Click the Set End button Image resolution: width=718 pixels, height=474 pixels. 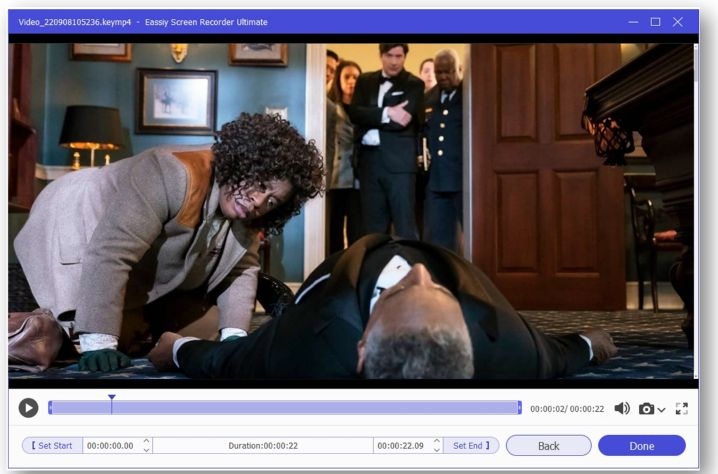[471, 445]
